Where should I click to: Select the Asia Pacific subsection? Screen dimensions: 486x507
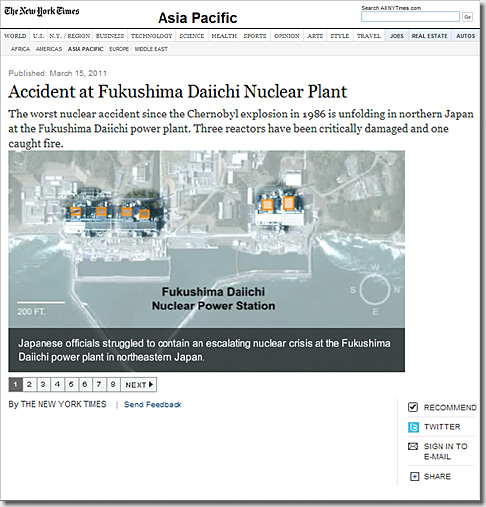(86, 49)
